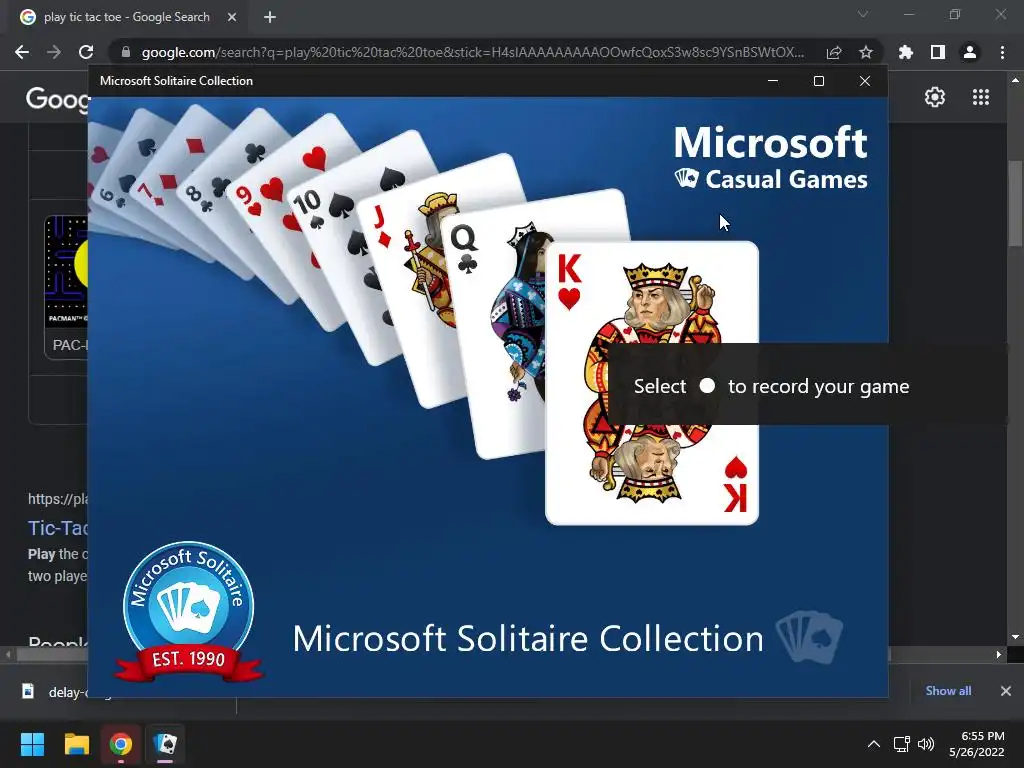Switch to play tic tac toe tab

pyautogui.click(x=128, y=17)
